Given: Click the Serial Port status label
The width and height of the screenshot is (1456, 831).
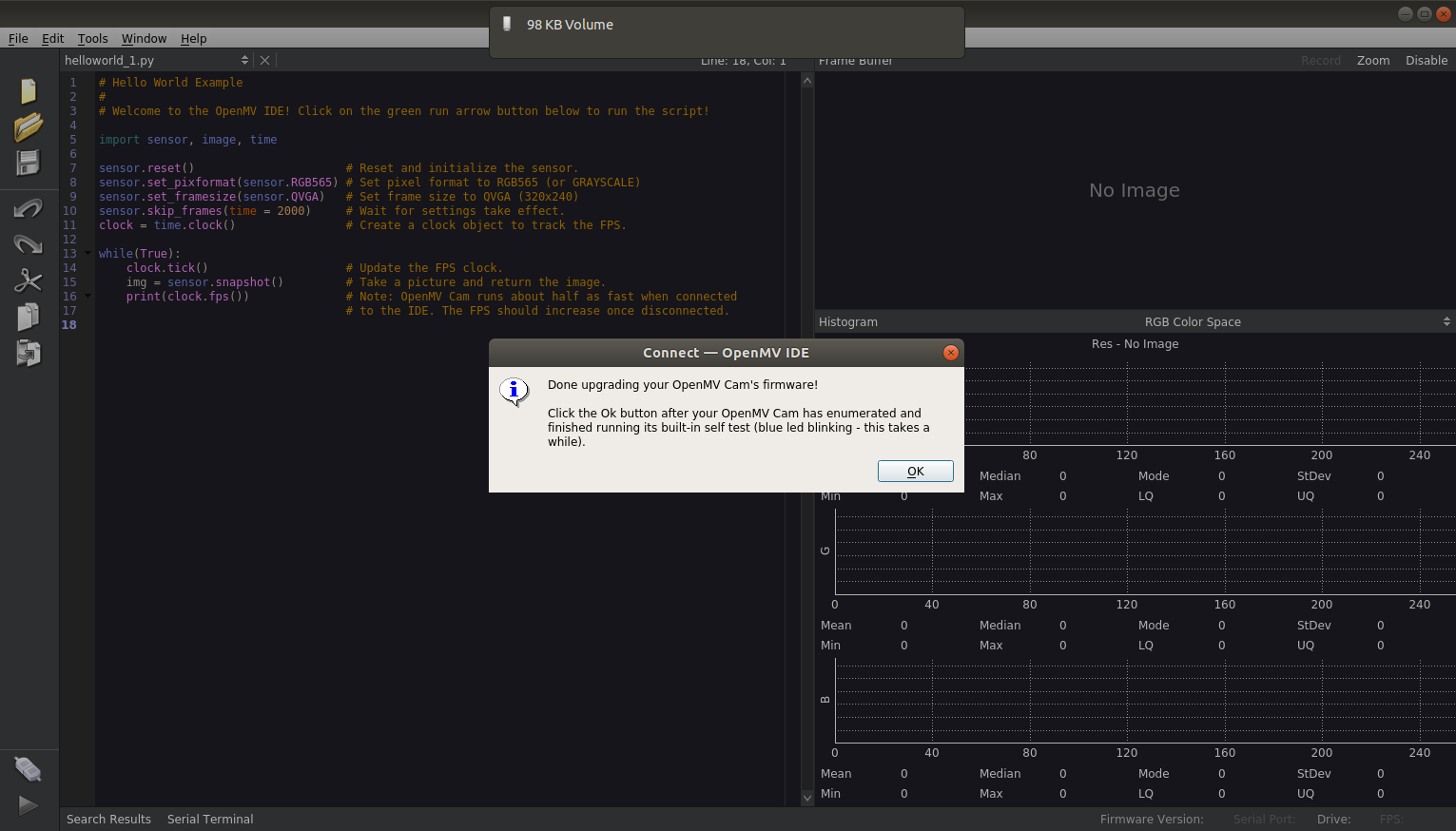Looking at the screenshot, I should tap(1264, 819).
